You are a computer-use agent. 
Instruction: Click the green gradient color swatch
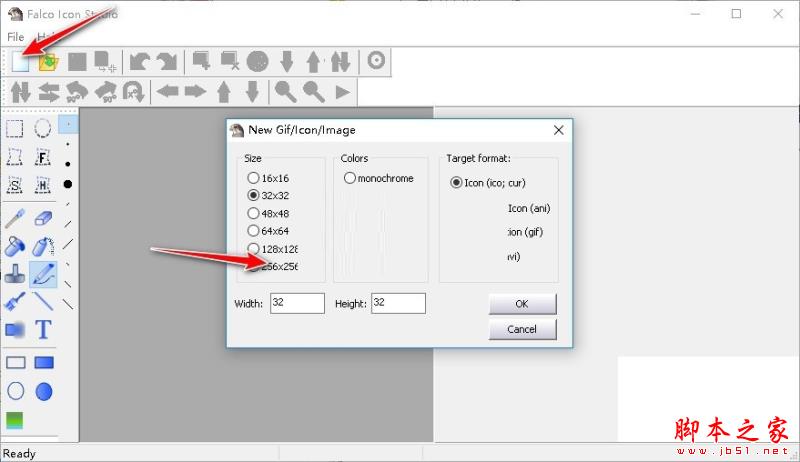15,420
